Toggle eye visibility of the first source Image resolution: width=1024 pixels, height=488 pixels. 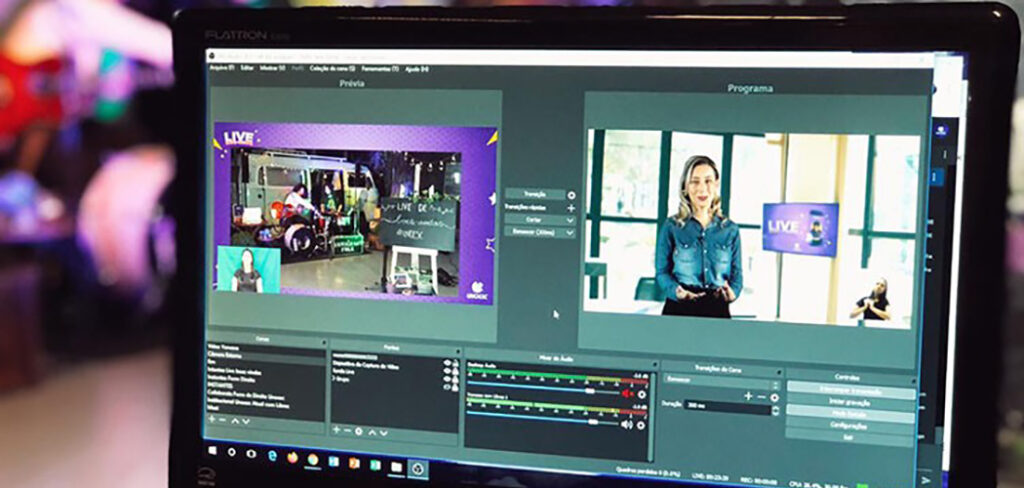pos(447,363)
